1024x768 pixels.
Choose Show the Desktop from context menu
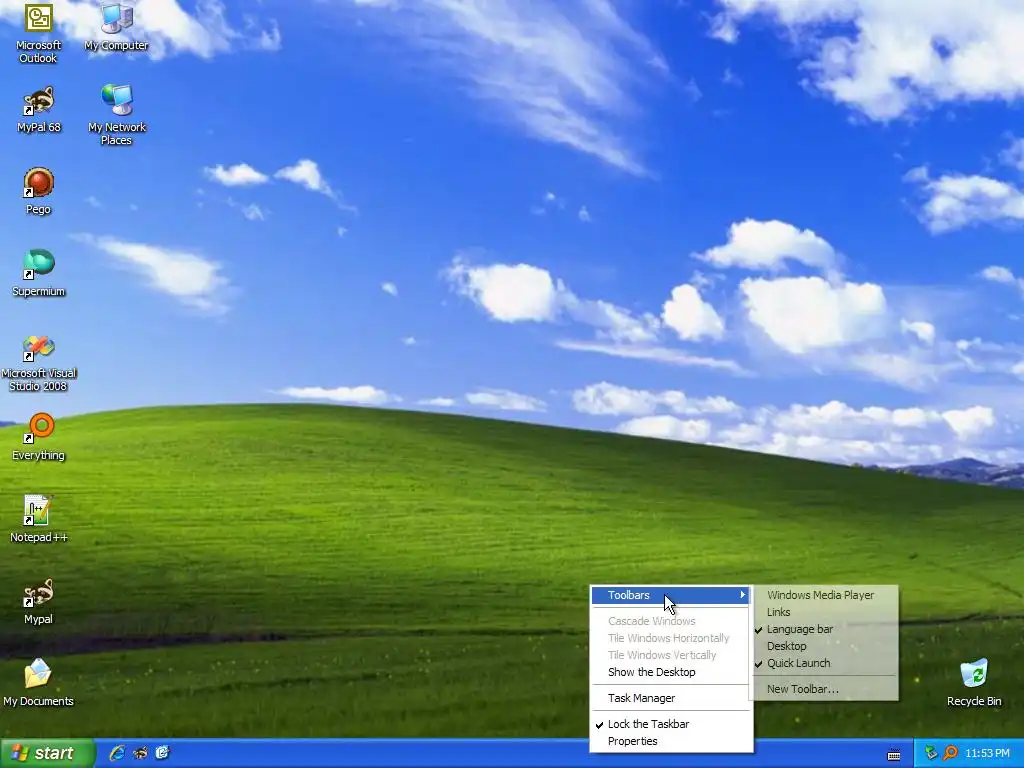[670, 672]
